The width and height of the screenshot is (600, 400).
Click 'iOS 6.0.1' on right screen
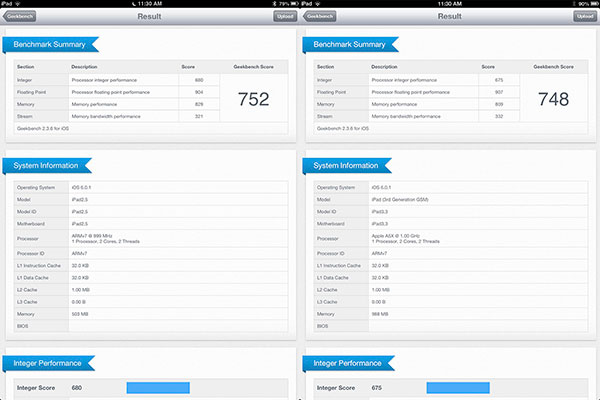point(381,188)
